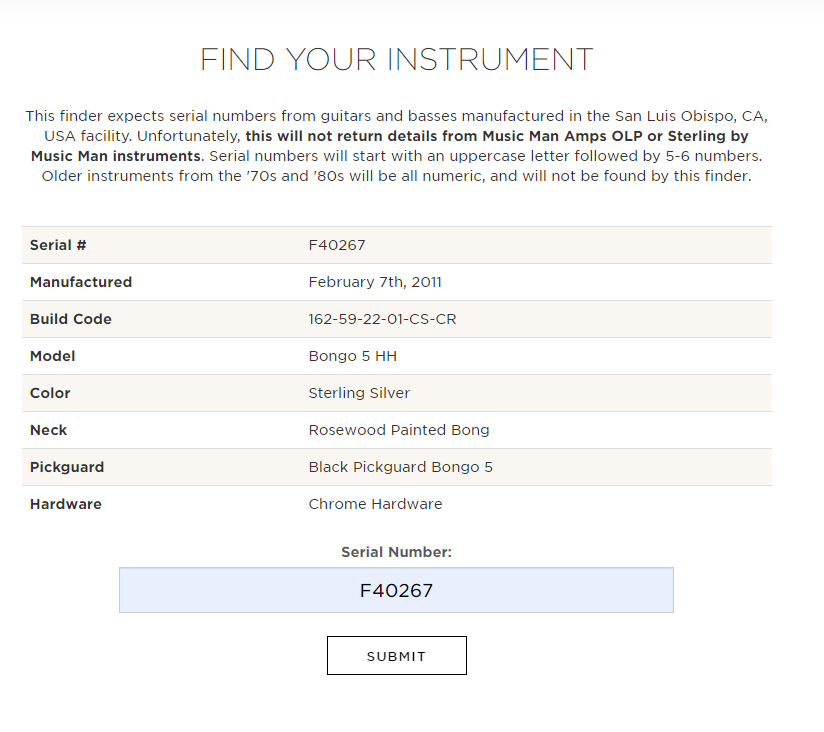
Task: Click the Build Code value 162-59-22-01-CS-CR
Action: click(x=382, y=319)
